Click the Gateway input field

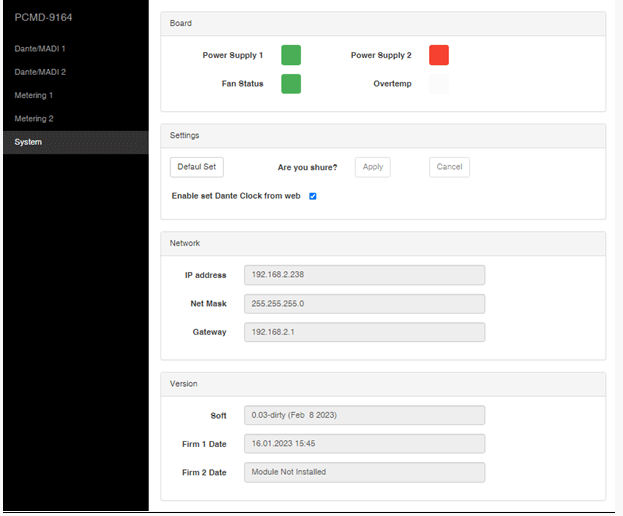(364, 332)
